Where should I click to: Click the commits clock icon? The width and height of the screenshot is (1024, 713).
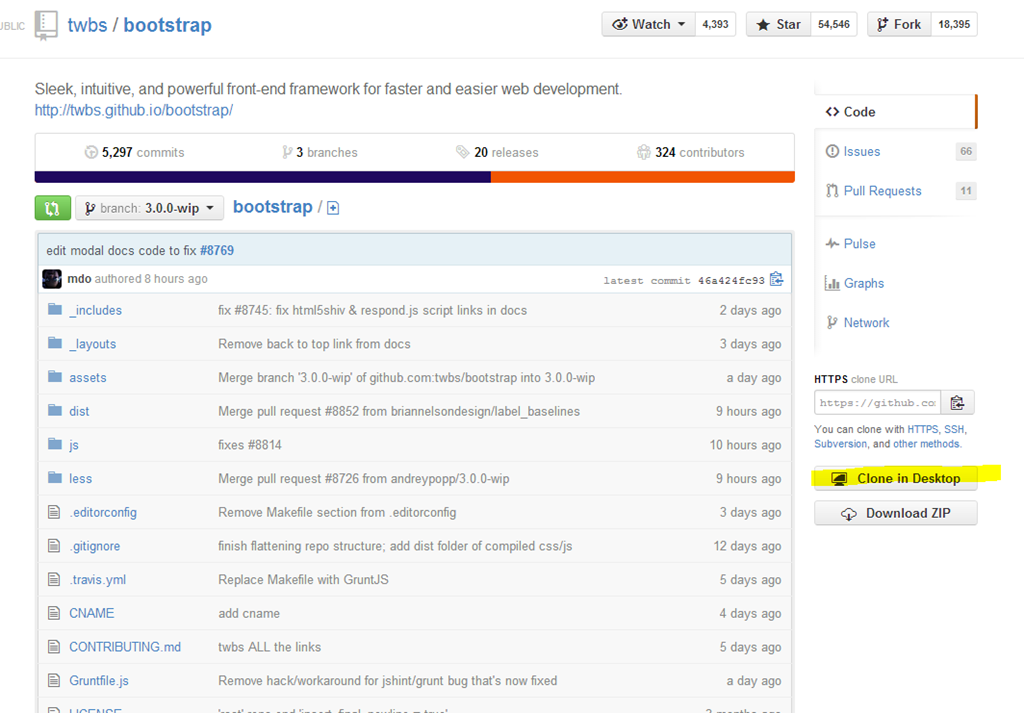tap(91, 152)
